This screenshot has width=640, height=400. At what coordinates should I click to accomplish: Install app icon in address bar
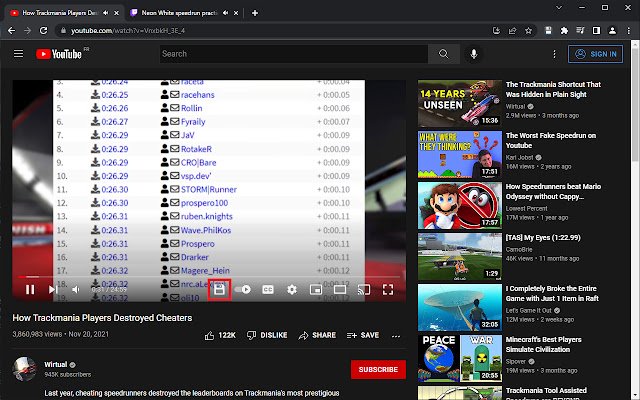tap(496, 31)
